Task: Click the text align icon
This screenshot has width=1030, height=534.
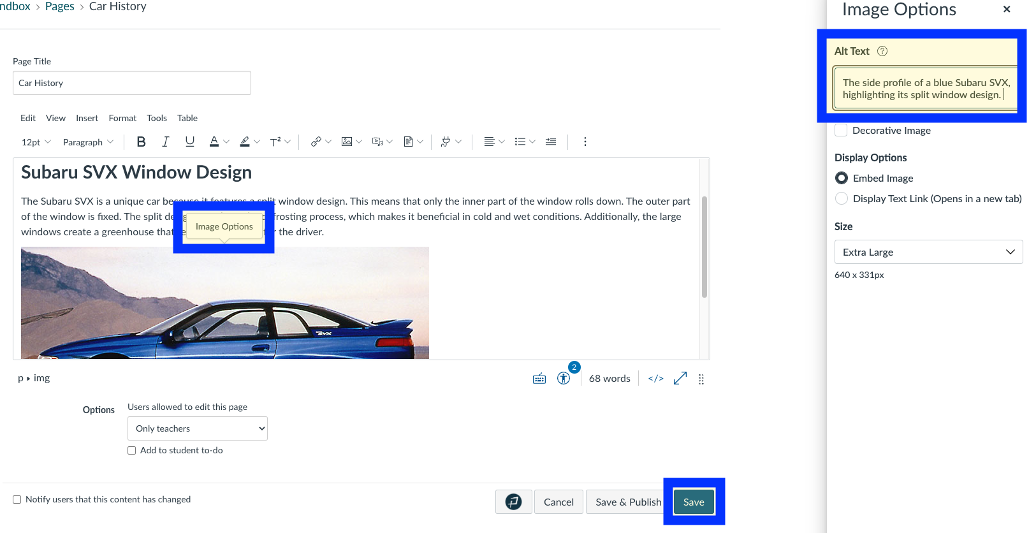Action: tap(489, 142)
